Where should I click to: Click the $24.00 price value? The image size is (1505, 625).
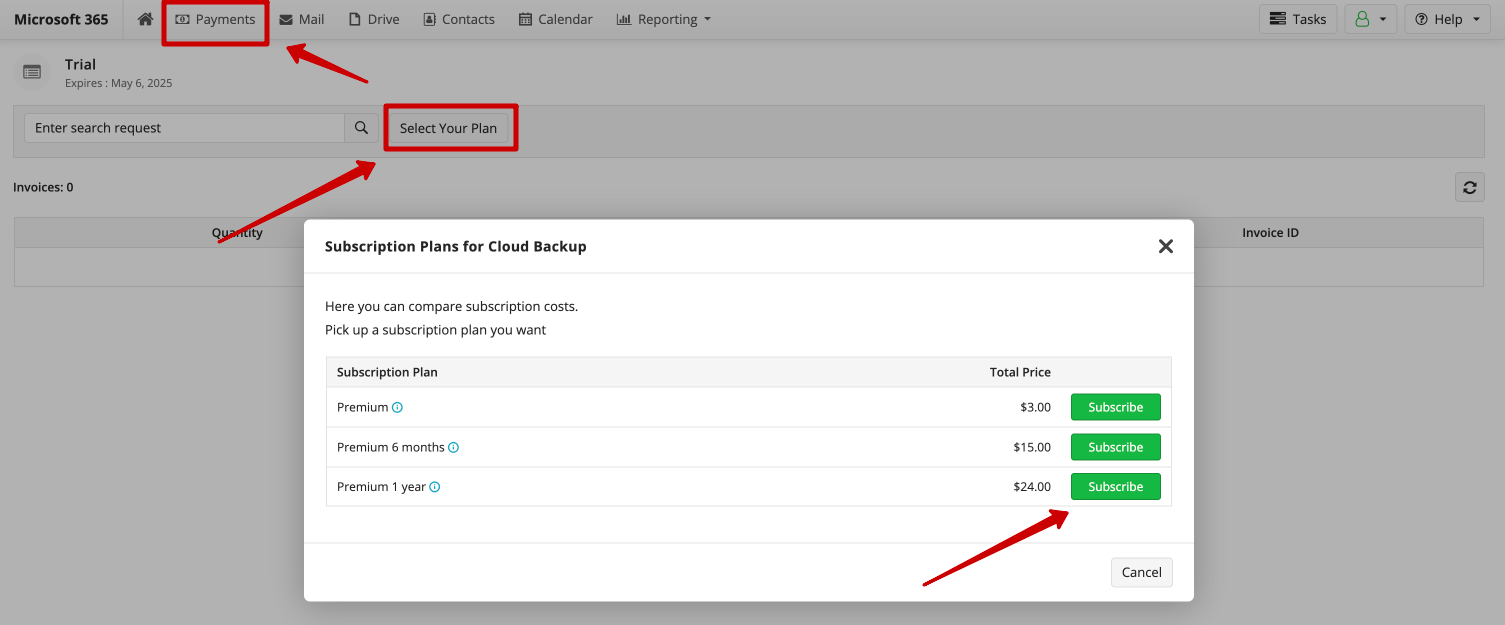tap(1032, 487)
